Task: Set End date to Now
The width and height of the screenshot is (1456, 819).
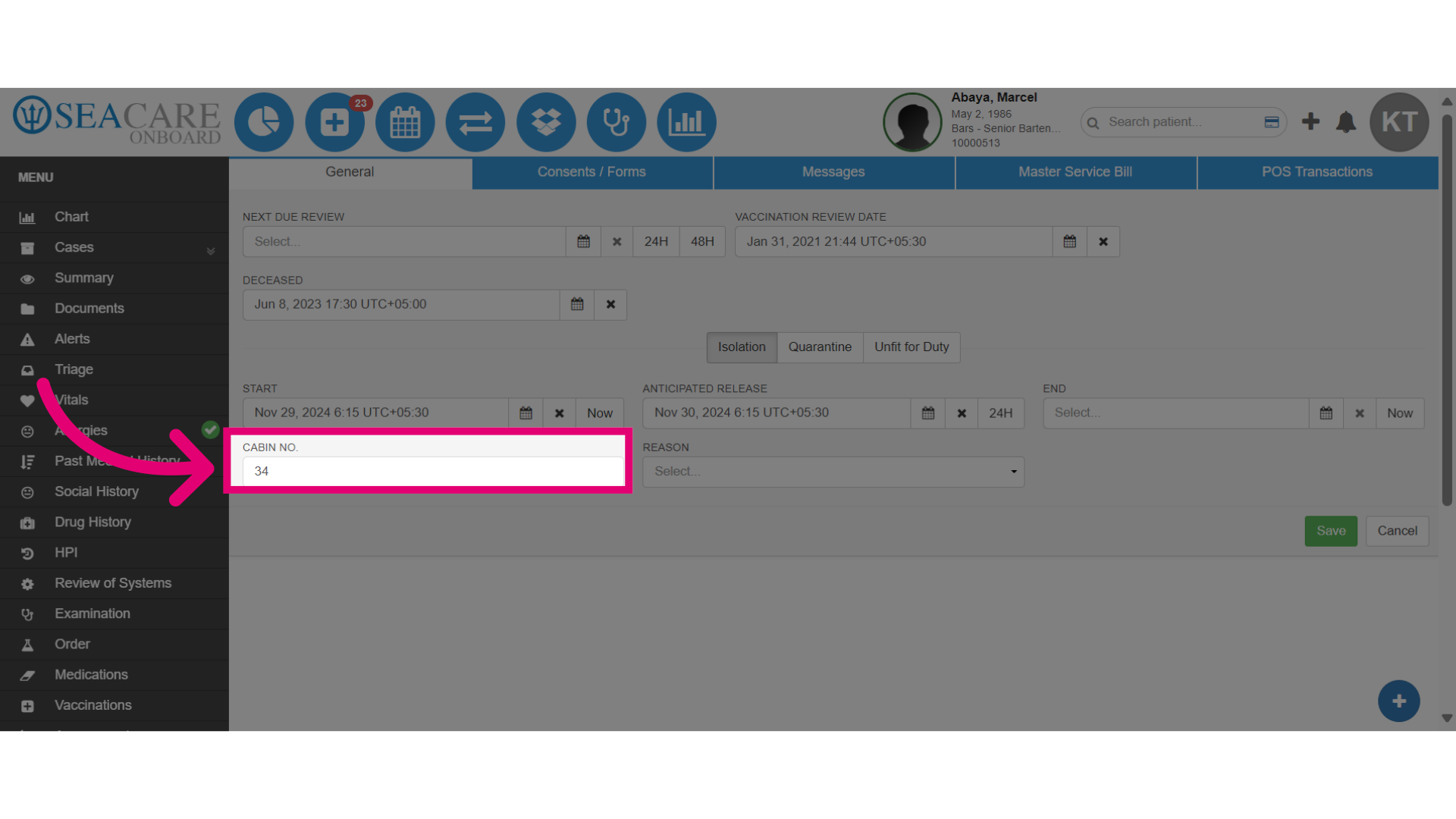Action: pos(1400,413)
